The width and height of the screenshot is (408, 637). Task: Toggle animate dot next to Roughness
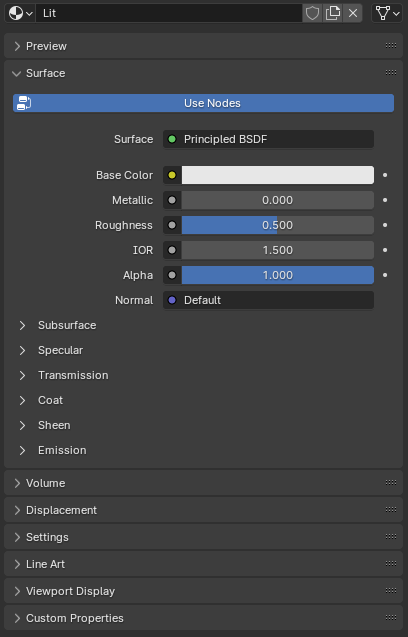(385, 225)
